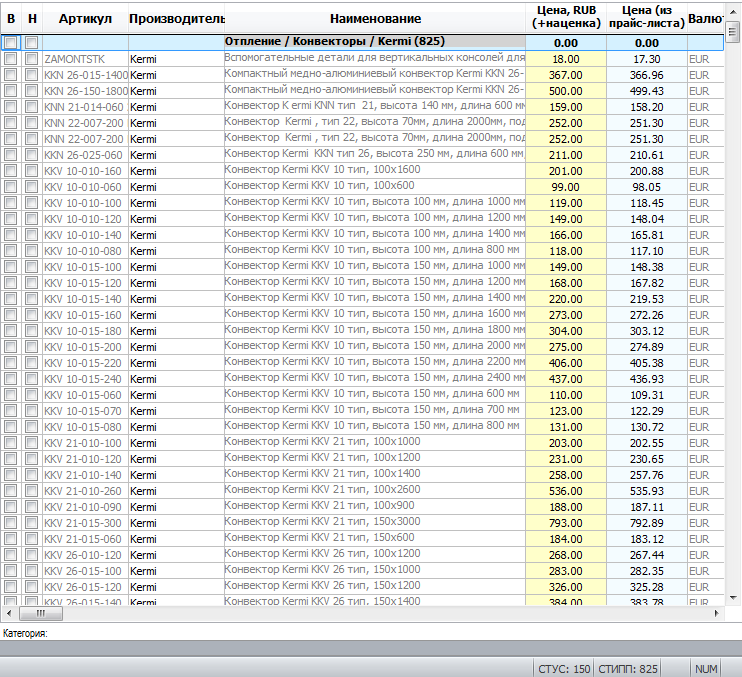This screenshot has height=677, width=742.
Task: Click status bar СТИПП: 825
Action: tap(628, 669)
